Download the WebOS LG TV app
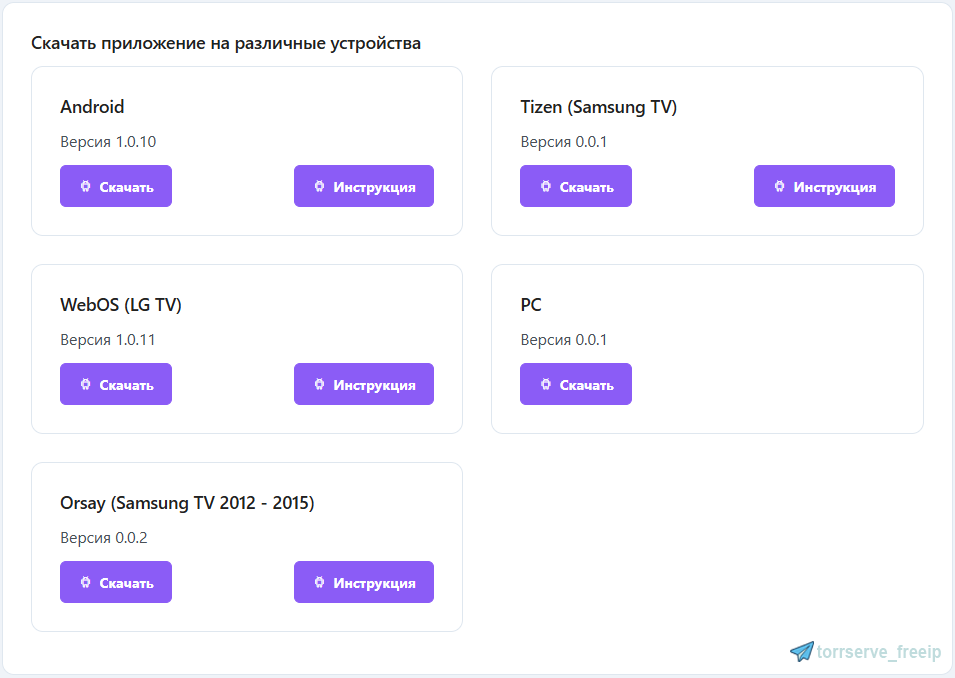The width and height of the screenshot is (955, 678). (x=116, y=384)
